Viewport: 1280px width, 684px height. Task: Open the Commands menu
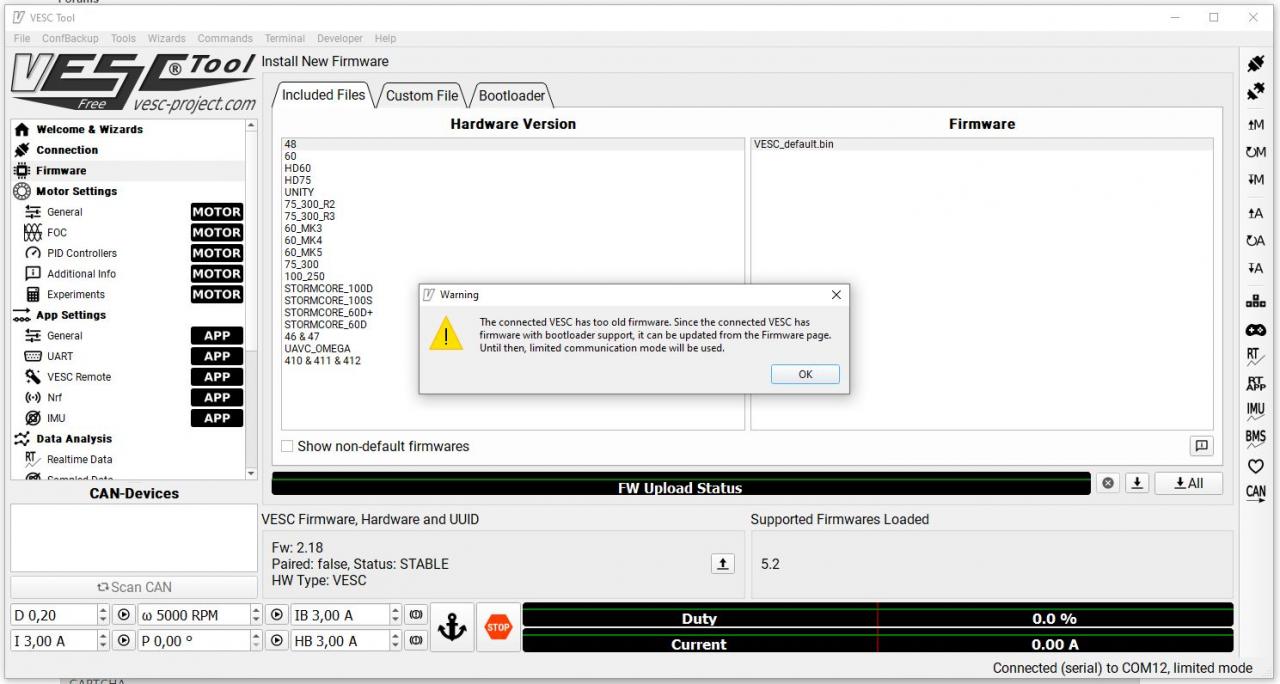coord(225,38)
